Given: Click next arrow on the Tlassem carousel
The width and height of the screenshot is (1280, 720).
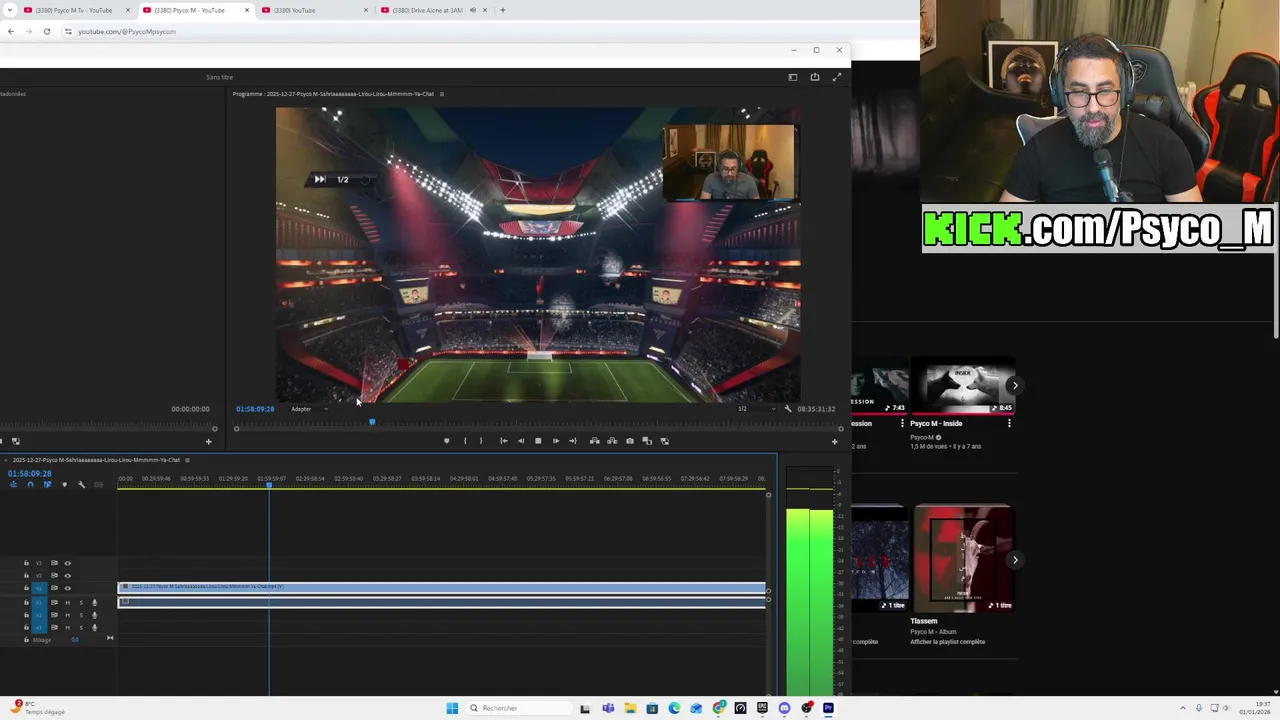Looking at the screenshot, I should tap(1015, 560).
